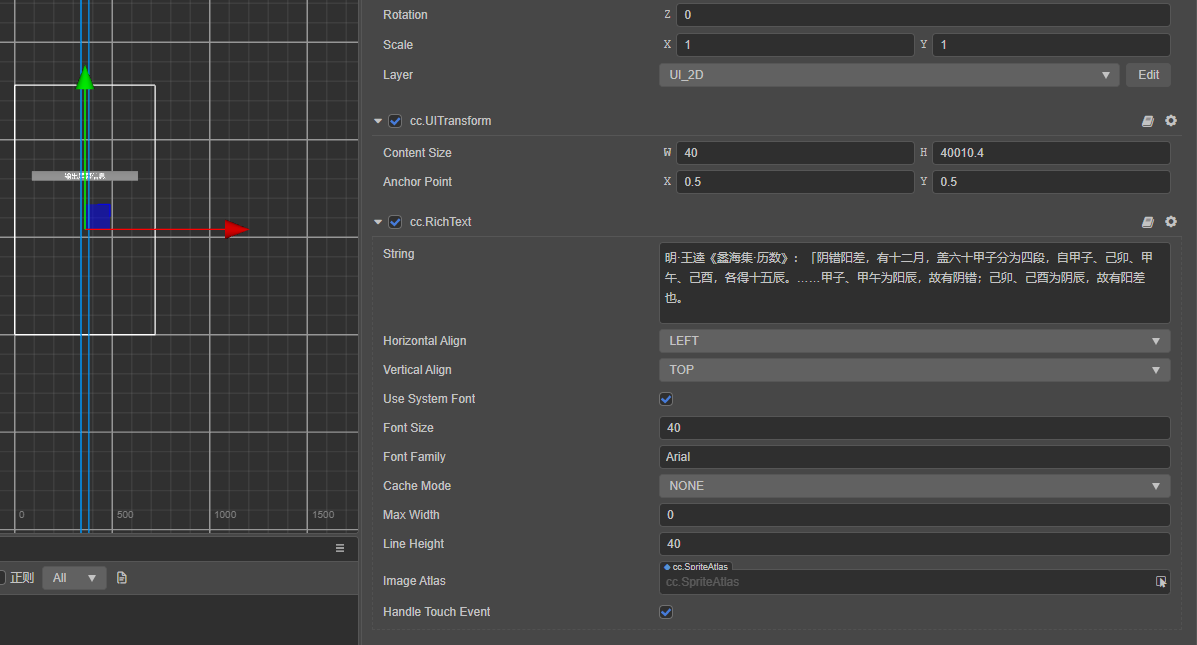Open settings gear for cc.UITransform component
Viewport: 1197px width, 645px height.
click(x=1171, y=121)
